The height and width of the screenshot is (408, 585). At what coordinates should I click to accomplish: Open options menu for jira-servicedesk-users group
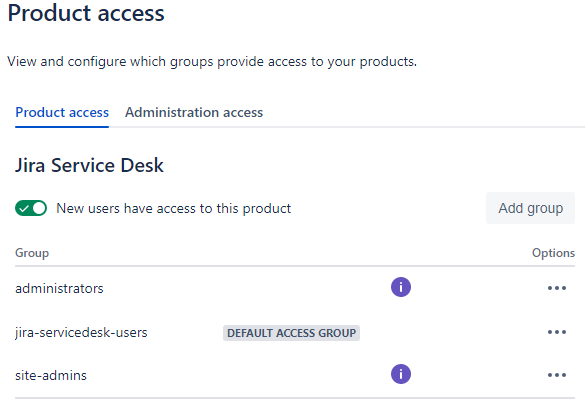click(557, 332)
